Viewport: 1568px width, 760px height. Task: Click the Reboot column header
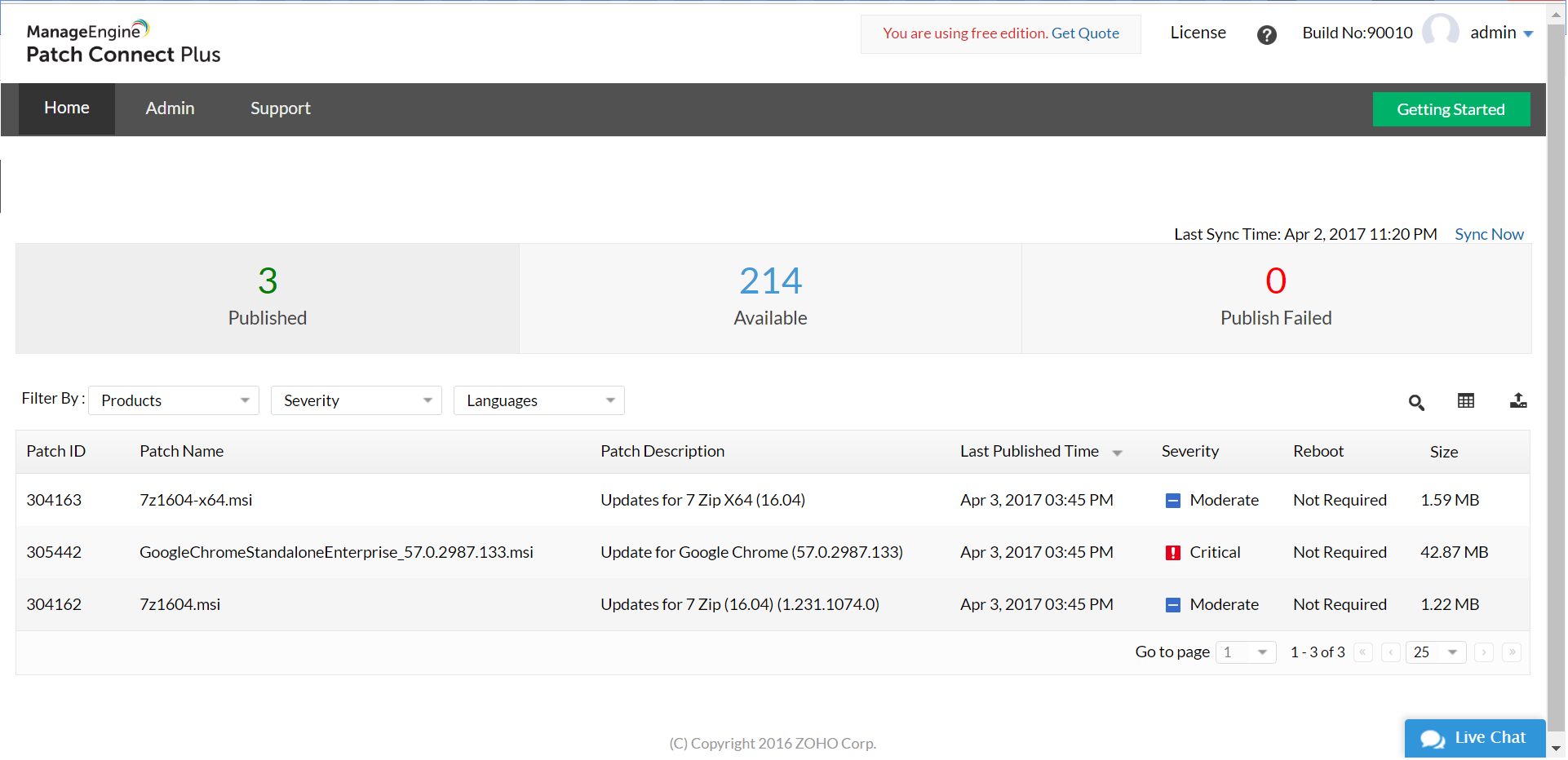[x=1319, y=453]
